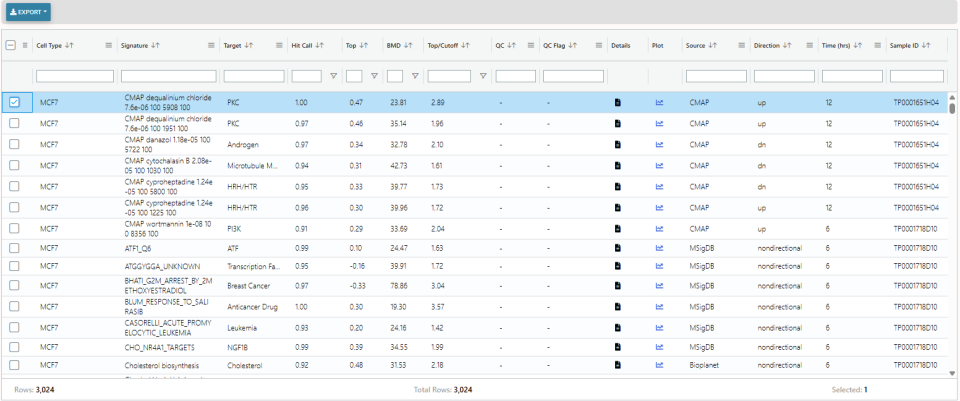
Task: Focus the Cell Type filter field
Action: 75,76
